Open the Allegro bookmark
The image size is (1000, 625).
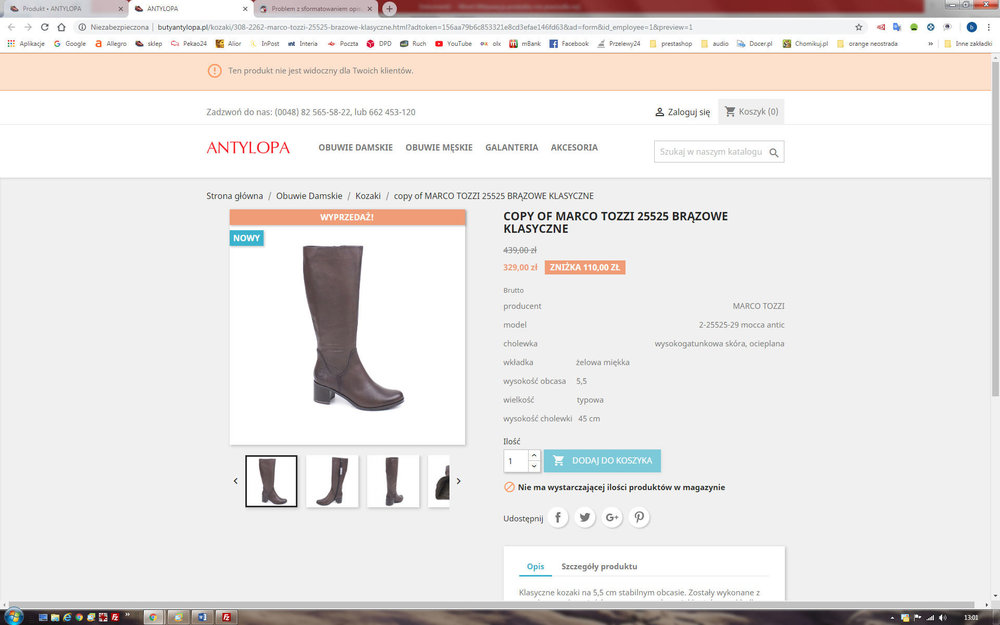[110, 43]
